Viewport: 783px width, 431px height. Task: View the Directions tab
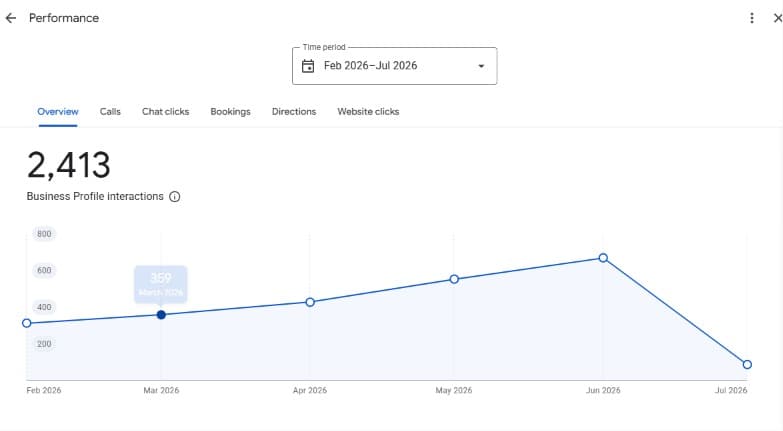click(x=294, y=112)
